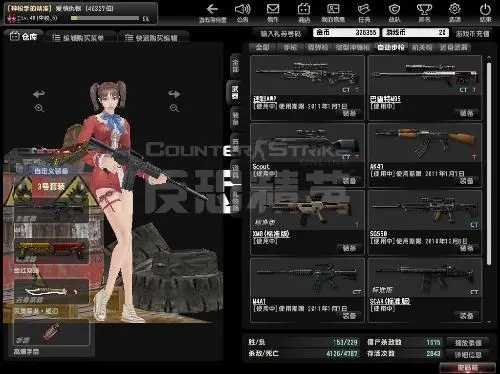The height and width of the screenshot is (374, 500).
Task: Click the red button at bottom right
Action: (x=467, y=368)
